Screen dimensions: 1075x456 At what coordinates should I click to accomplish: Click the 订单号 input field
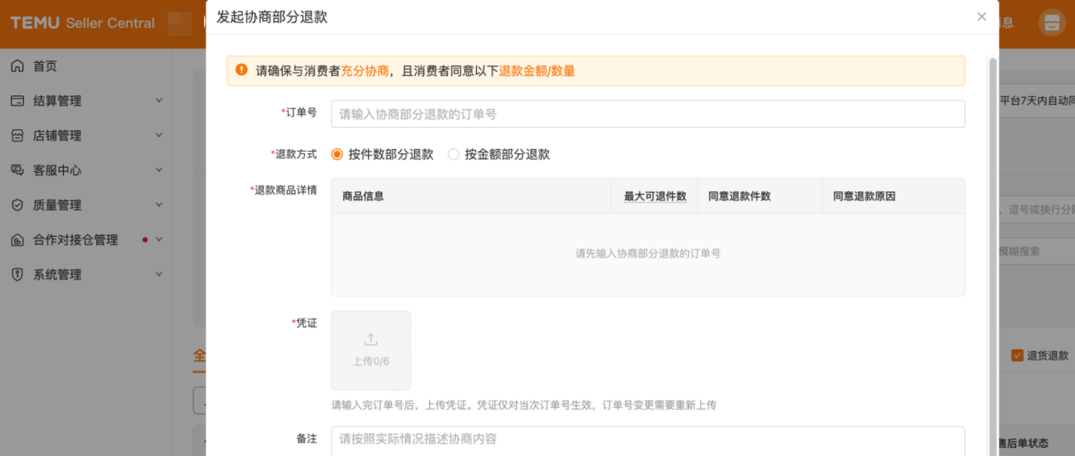click(x=647, y=114)
